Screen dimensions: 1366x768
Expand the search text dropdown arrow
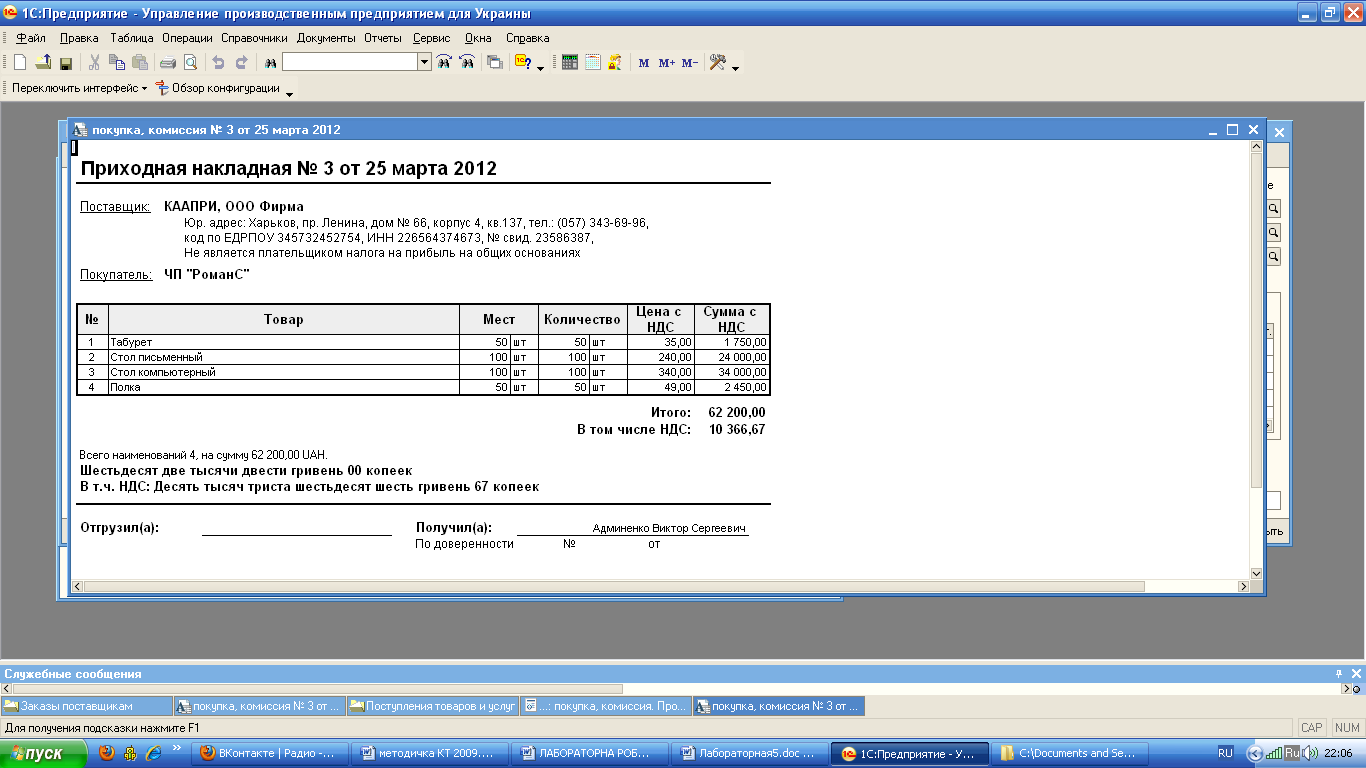424,62
